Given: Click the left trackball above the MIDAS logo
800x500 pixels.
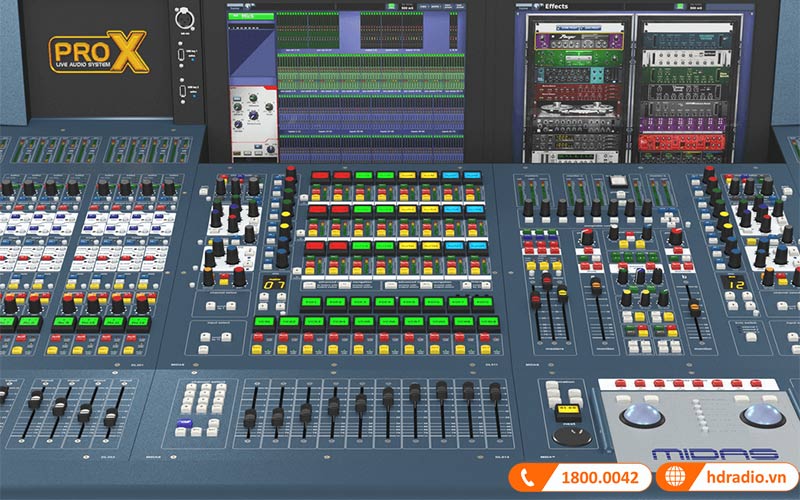Looking at the screenshot, I should click(x=642, y=415).
